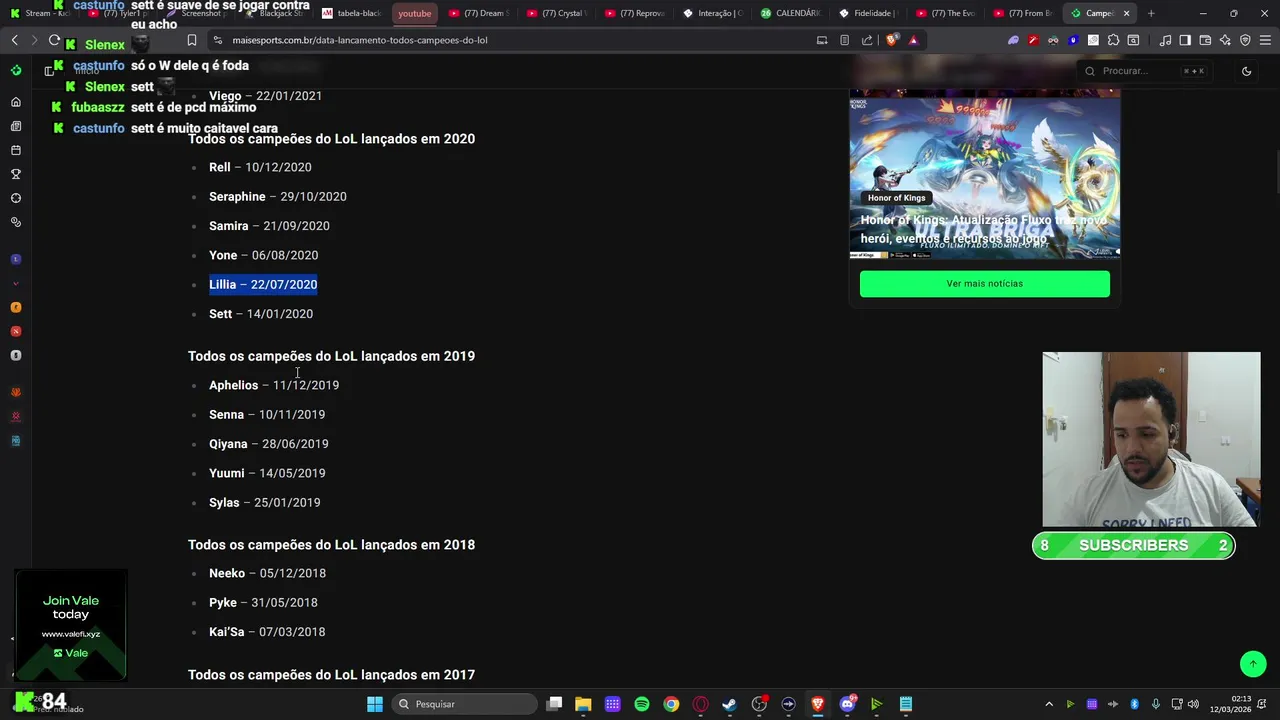Click the Honor of Kings category tag
The height and width of the screenshot is (720, 1280).
pyautogui.click(x=896, y=198)
